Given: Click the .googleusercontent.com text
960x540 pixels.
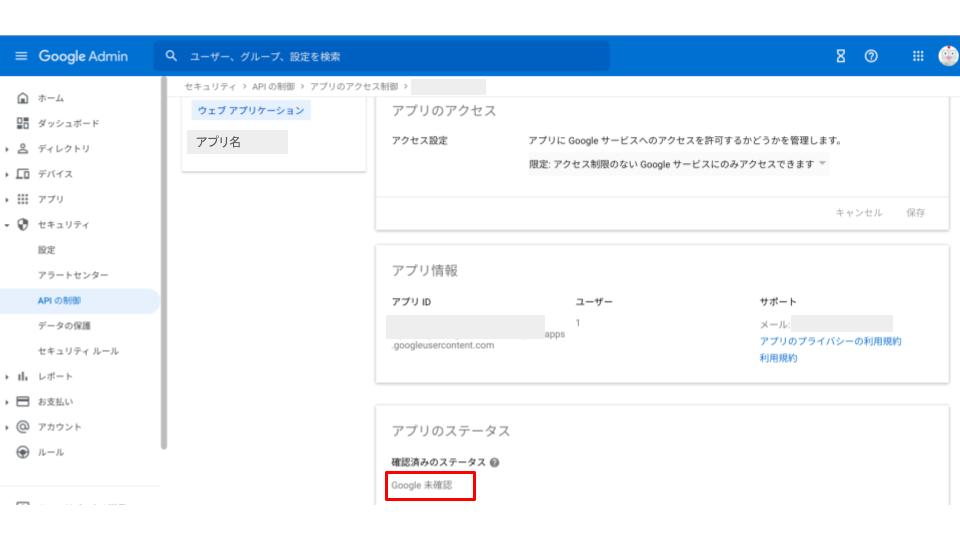Looking at the screenshot, I should tap(443, 345).
